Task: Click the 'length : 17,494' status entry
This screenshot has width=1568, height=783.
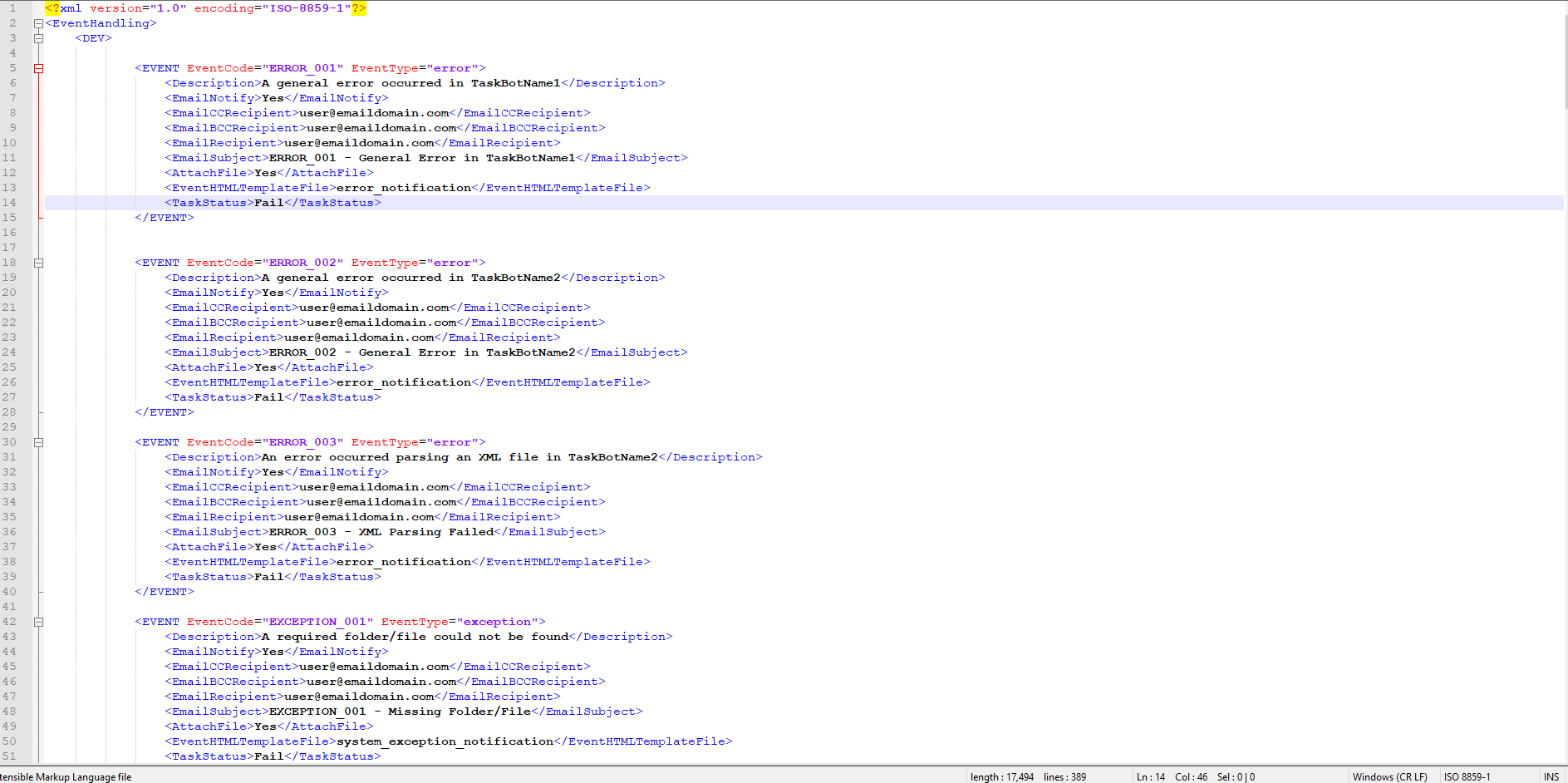Action: point(1002,777)
